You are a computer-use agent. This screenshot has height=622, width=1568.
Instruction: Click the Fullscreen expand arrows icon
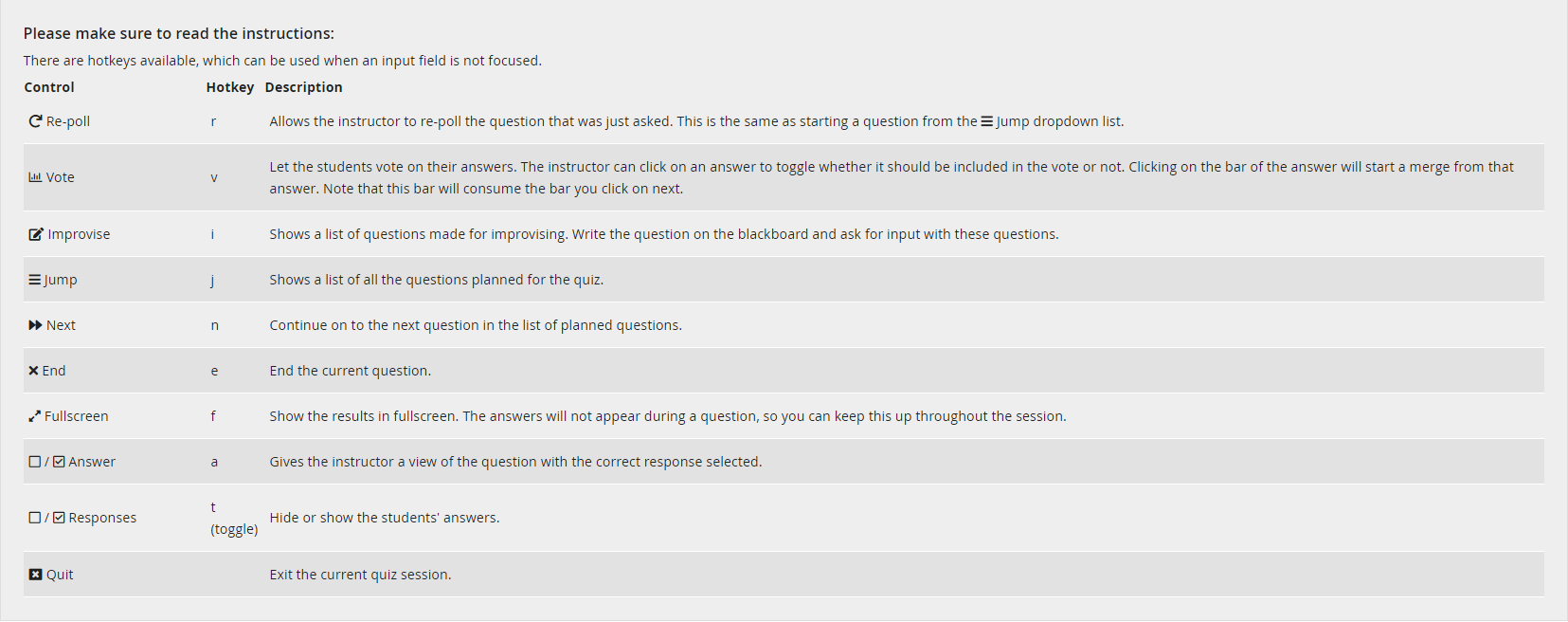[34, 416]
